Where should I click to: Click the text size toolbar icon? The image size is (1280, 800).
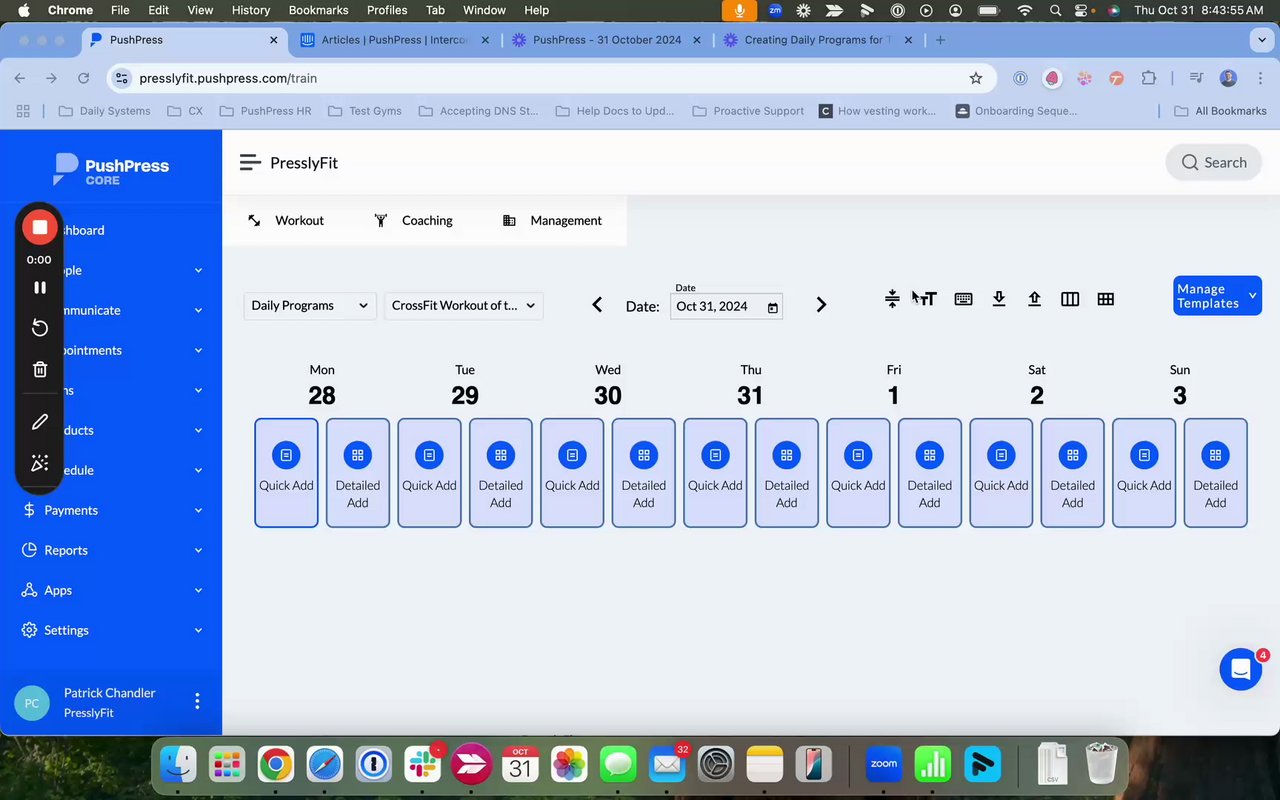927,299
